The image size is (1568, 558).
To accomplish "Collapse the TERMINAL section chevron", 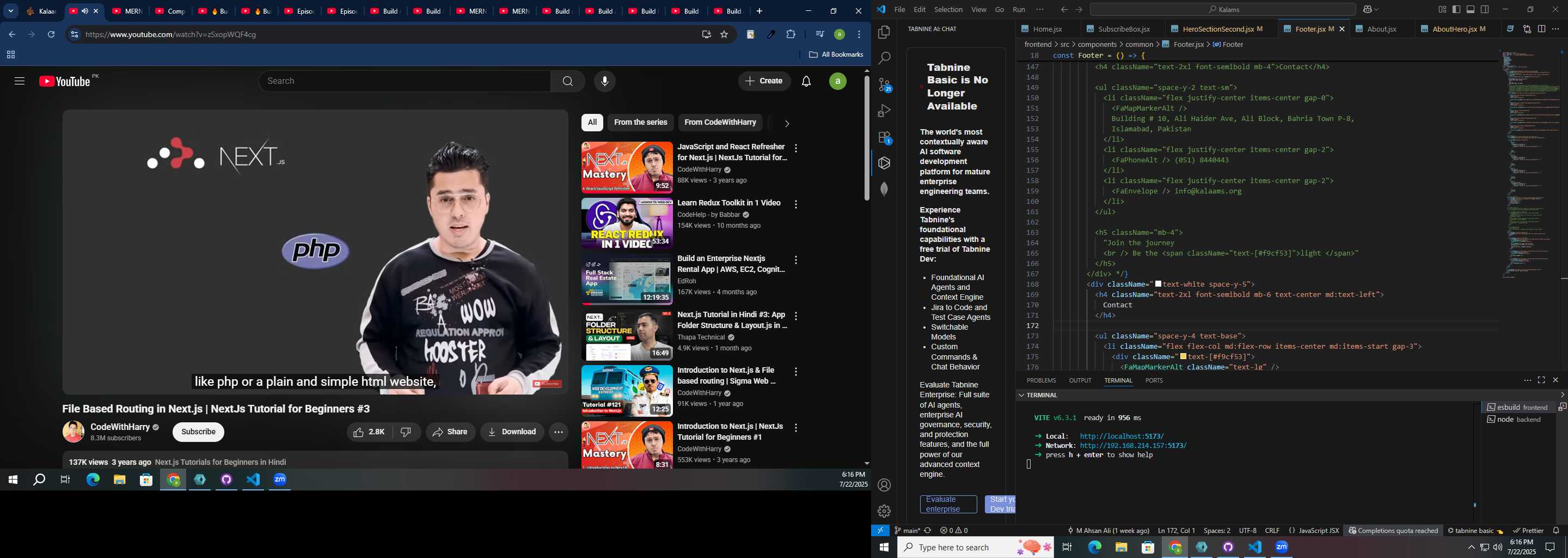I will (x=1020, y=396).
